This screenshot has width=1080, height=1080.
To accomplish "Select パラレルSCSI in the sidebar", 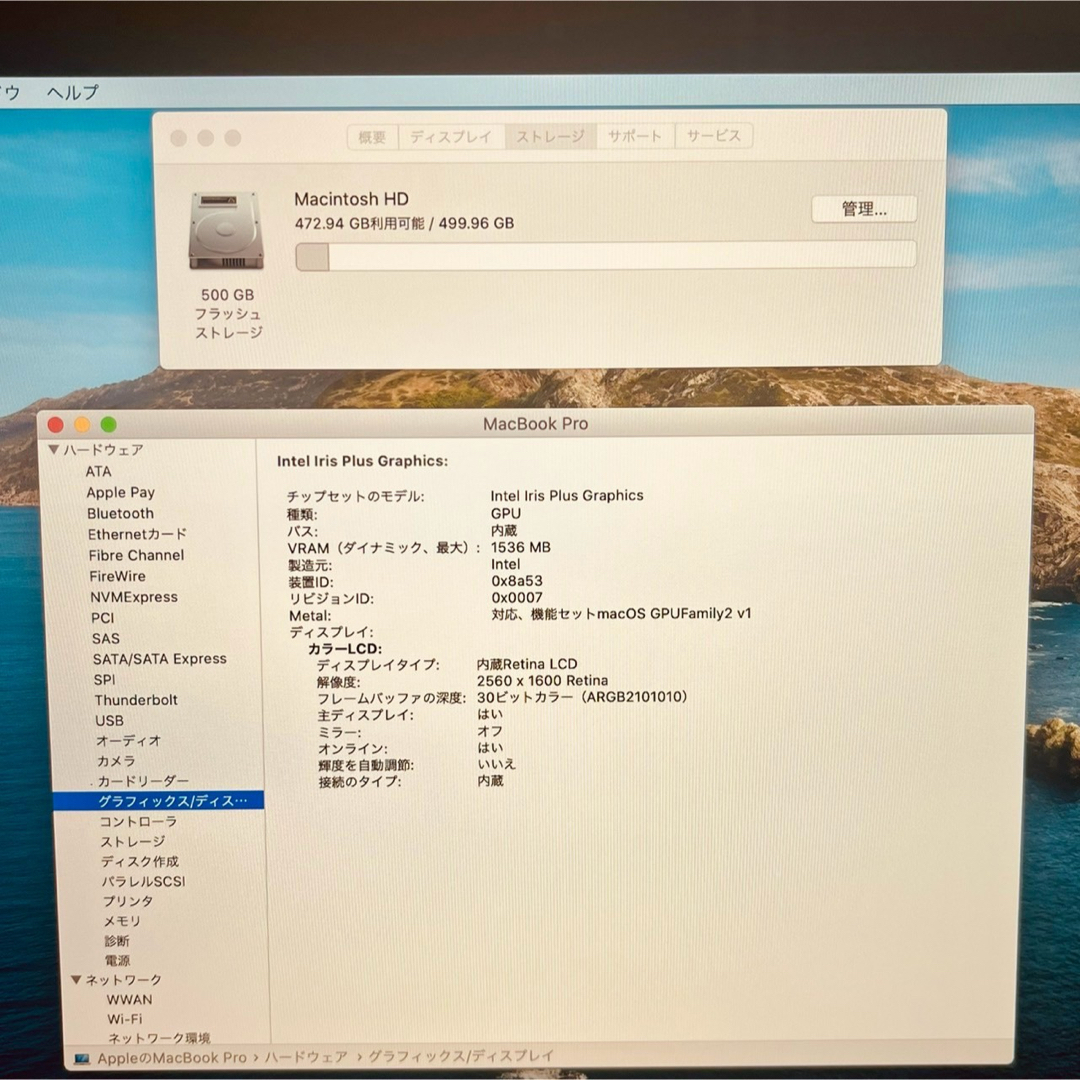I will click(143, 881).
